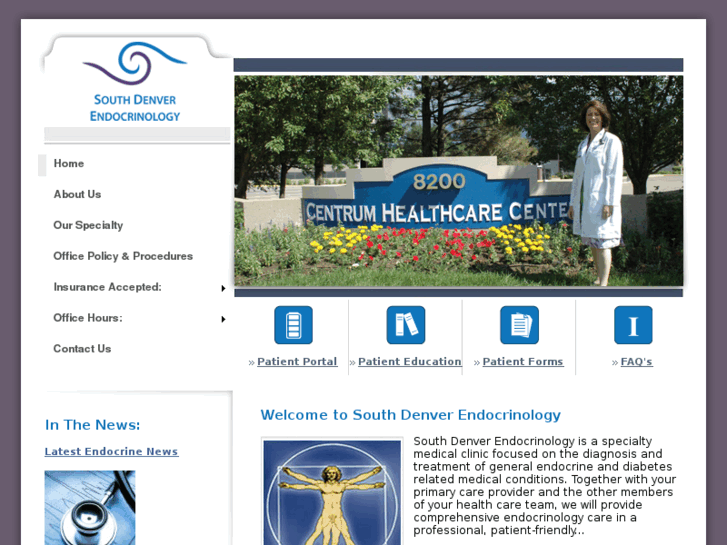Select Our Specialty in the menu

(x=88, y=225)
